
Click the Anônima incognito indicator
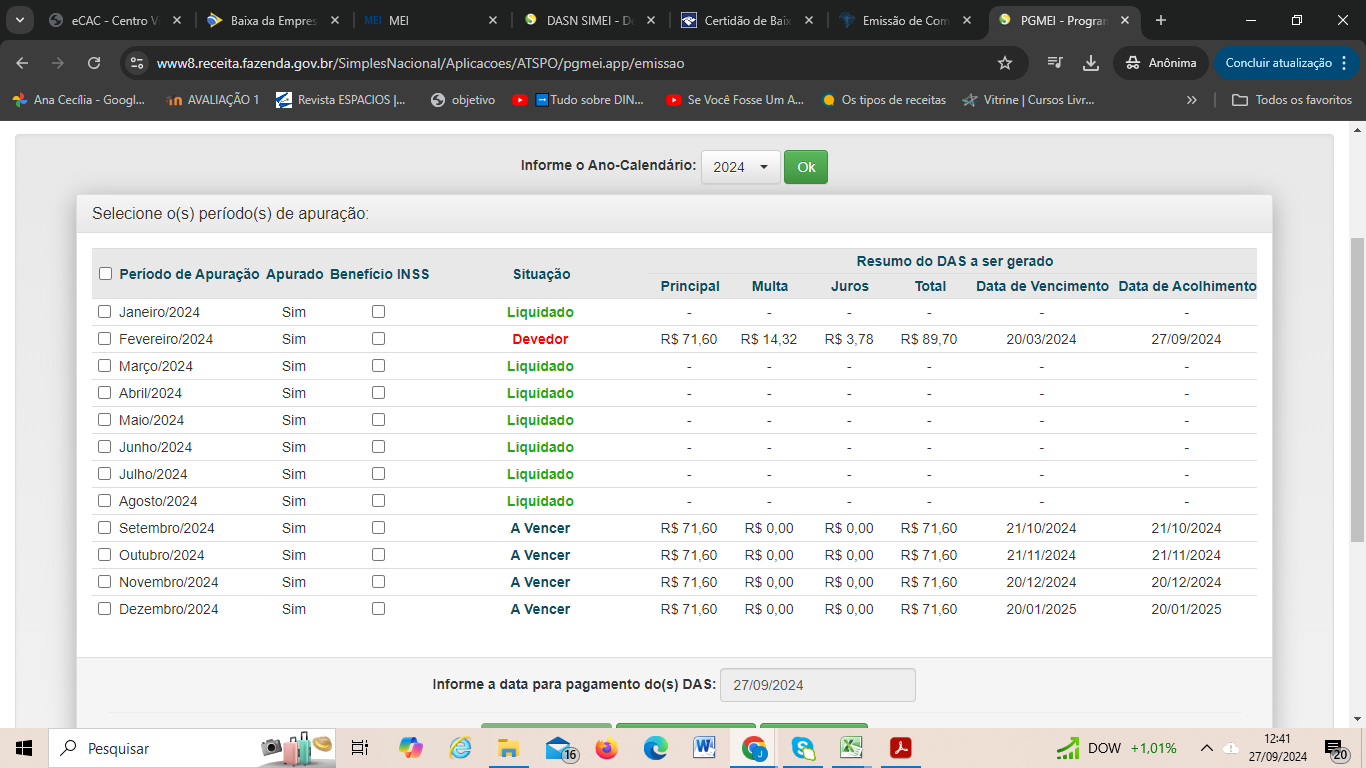click(1160, 63)
